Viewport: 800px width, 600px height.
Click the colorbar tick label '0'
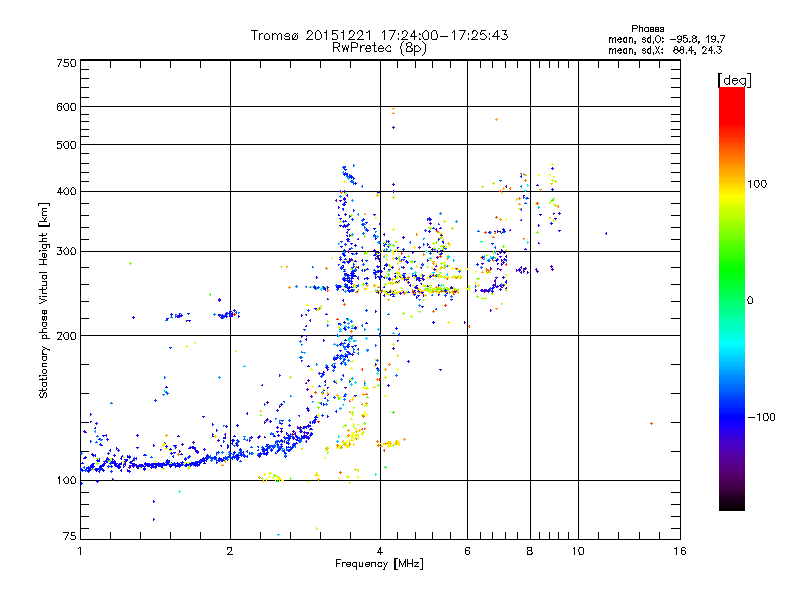coord(750,301)
